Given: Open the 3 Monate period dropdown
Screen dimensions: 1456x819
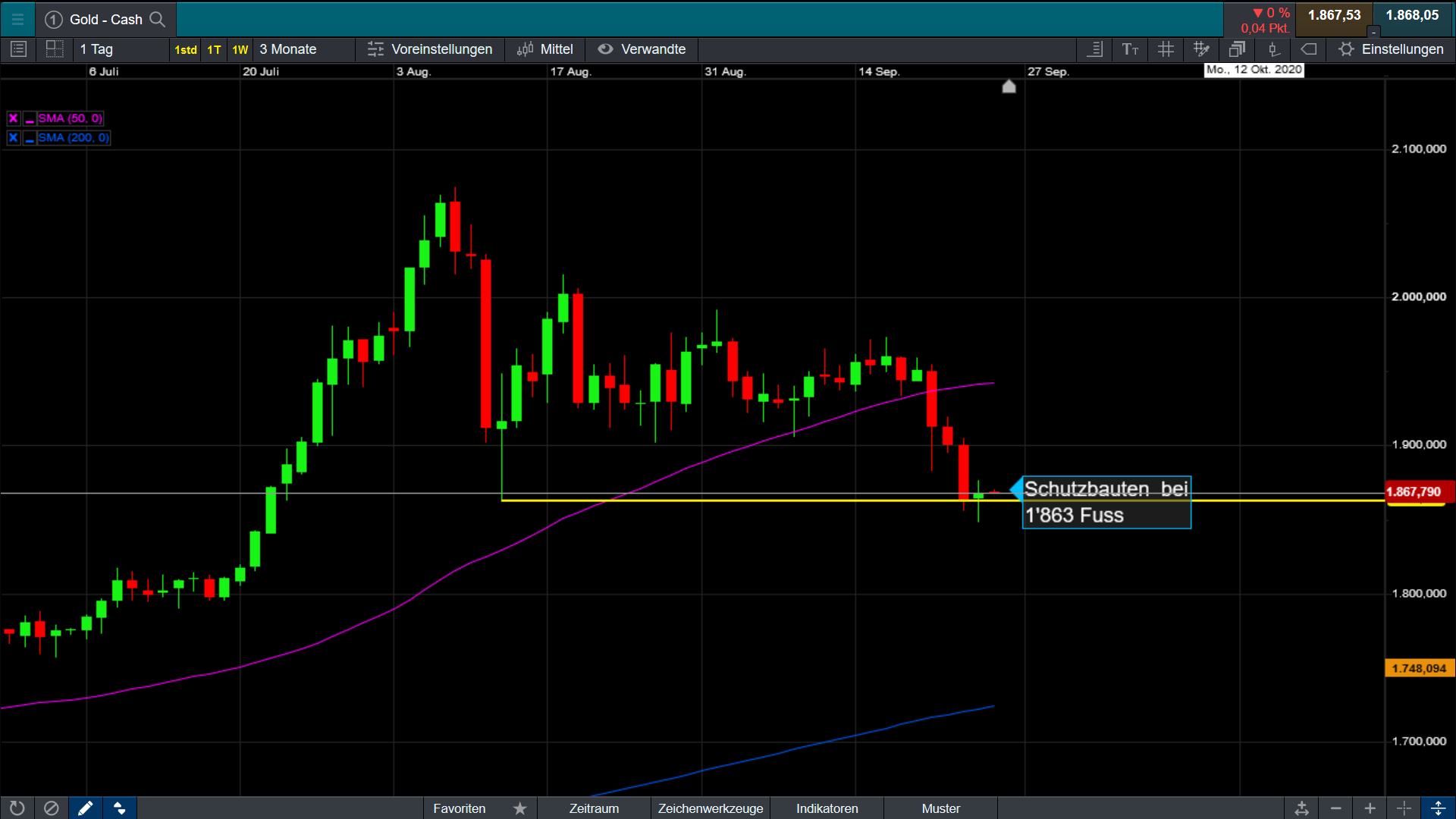Looking at the screenshot, I should pyautogui.click(x=288, y=49).
